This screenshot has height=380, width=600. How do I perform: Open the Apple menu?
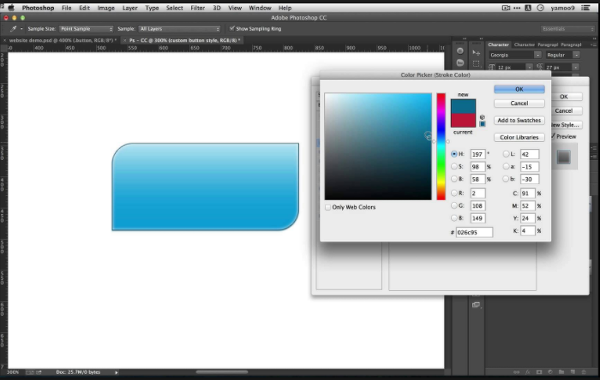[x=11, y=7]
